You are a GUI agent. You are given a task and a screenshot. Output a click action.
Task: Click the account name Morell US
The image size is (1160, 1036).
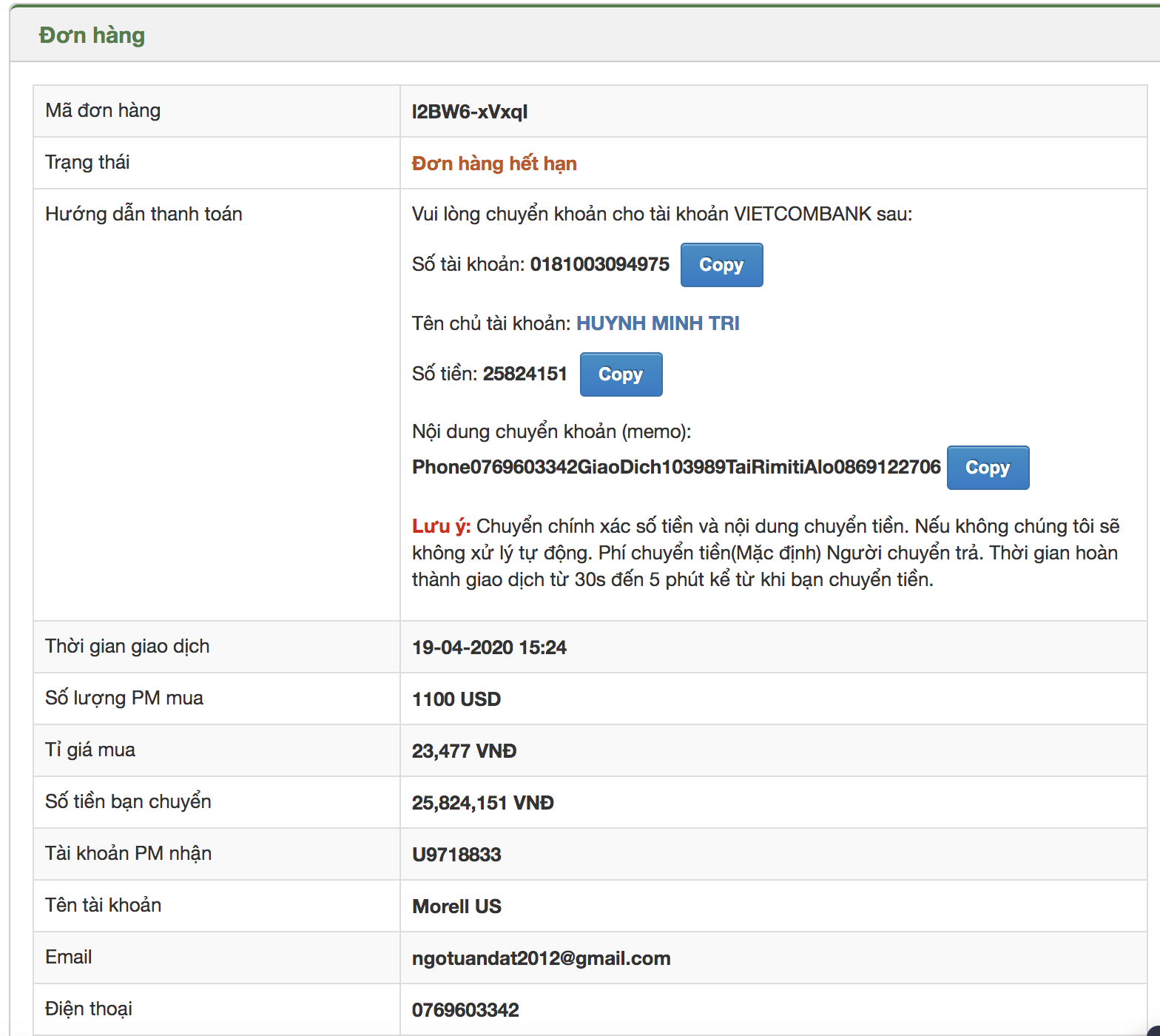pyautogui.click(x=456, y=906)
